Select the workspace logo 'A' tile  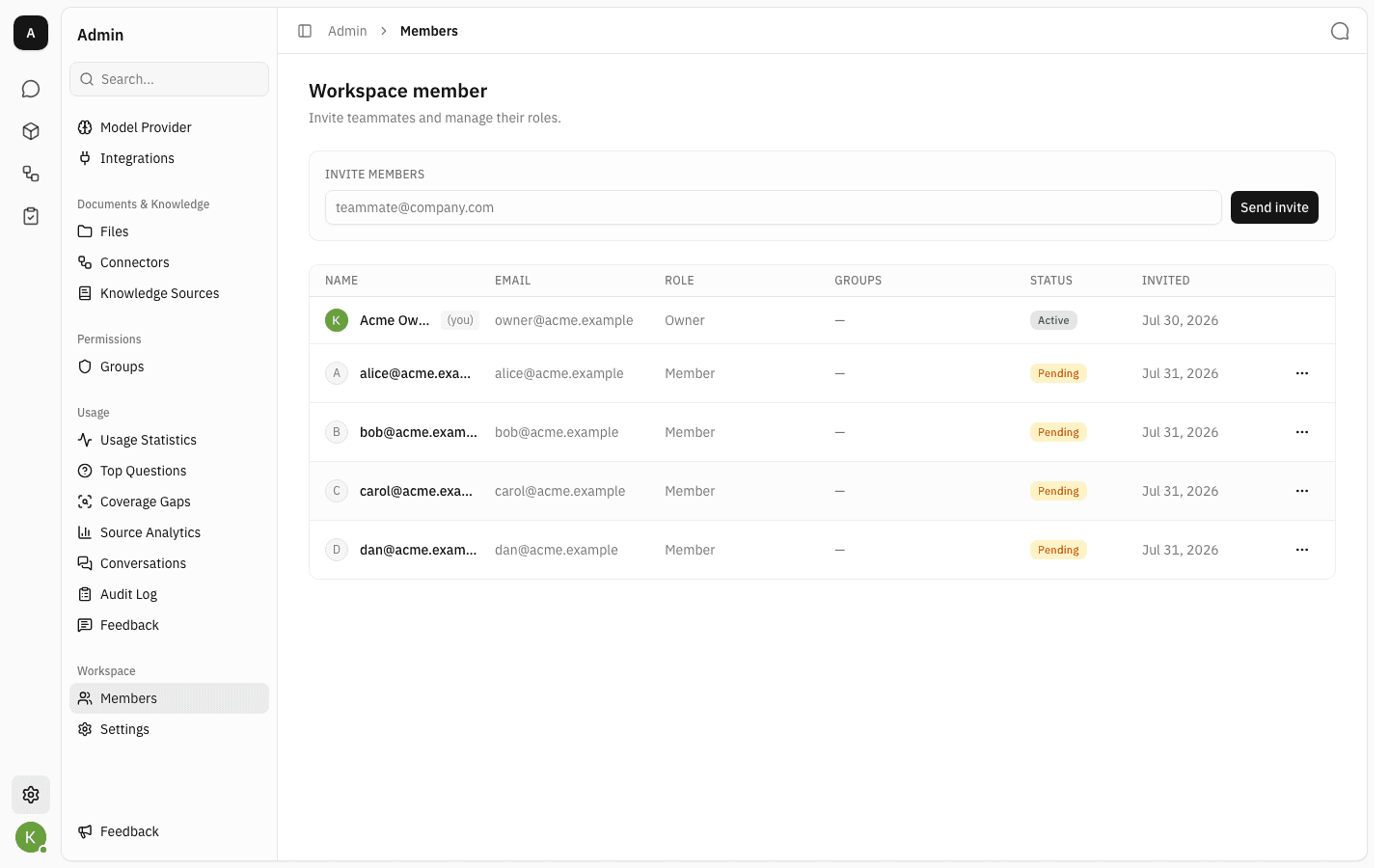tap(31, 33)
